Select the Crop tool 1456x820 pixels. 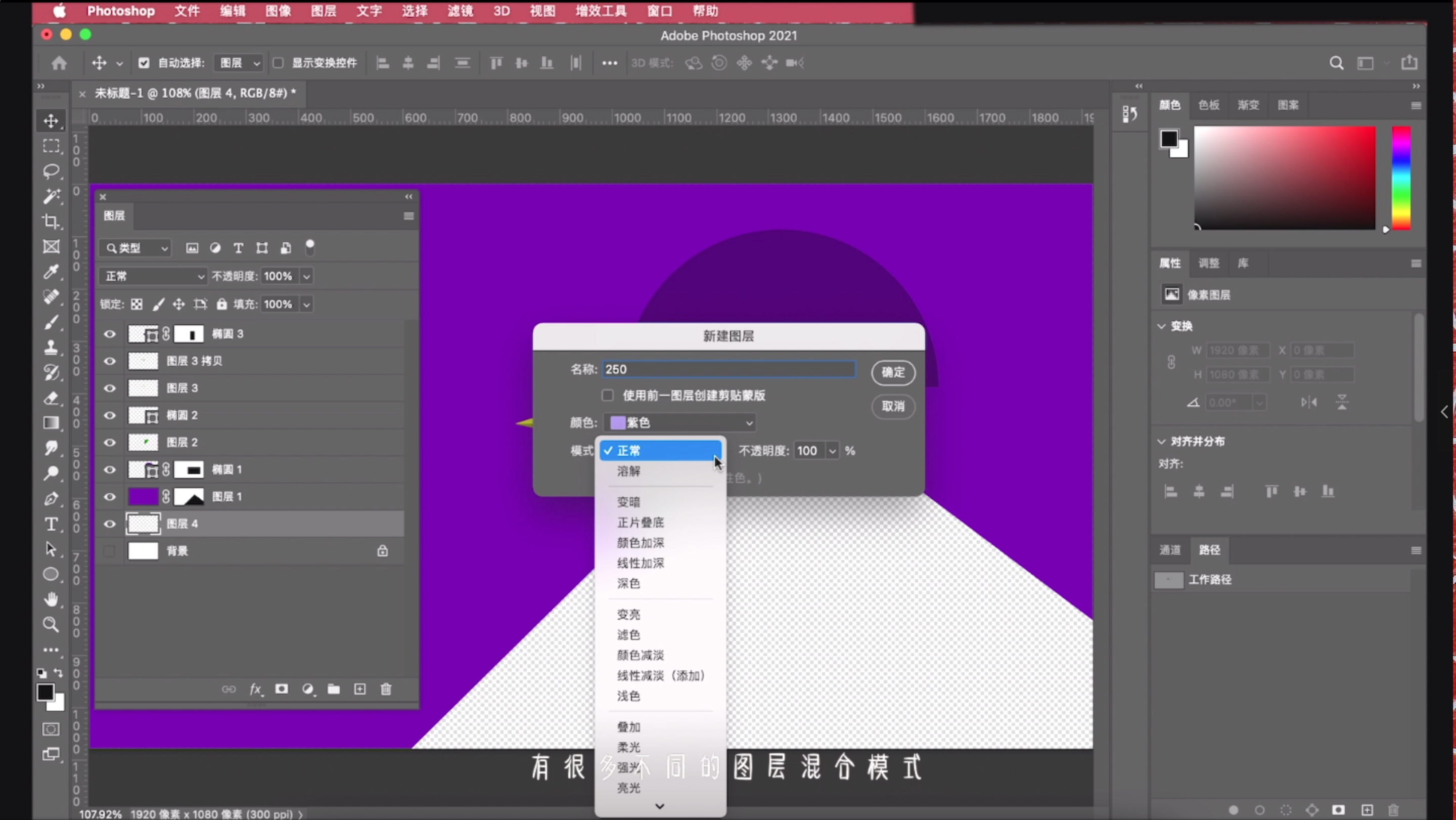coord(51,221)
